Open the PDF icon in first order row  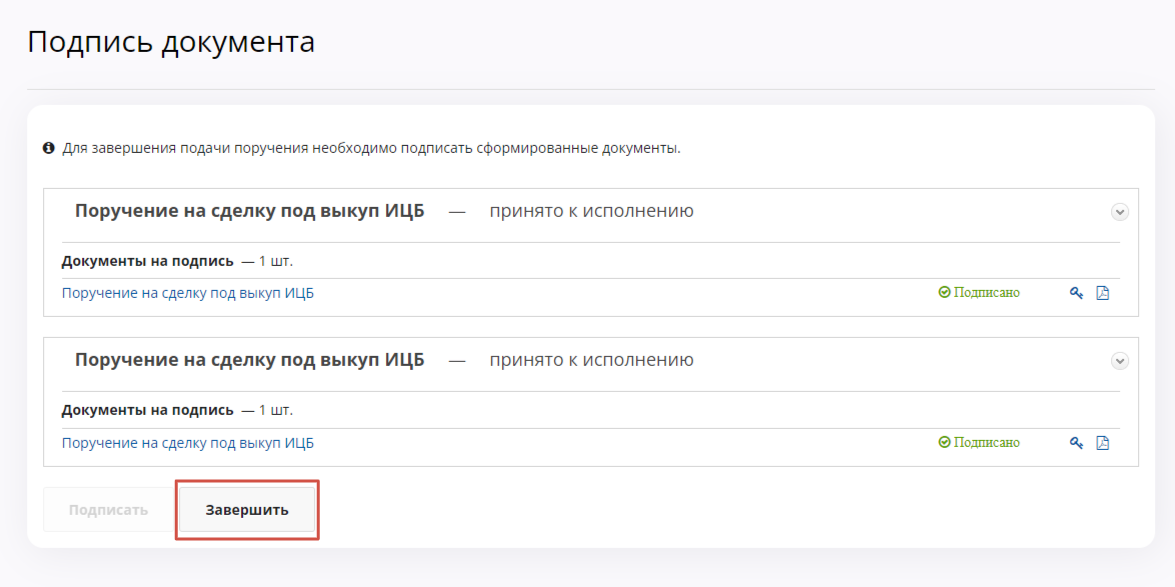pos(1103,293)
